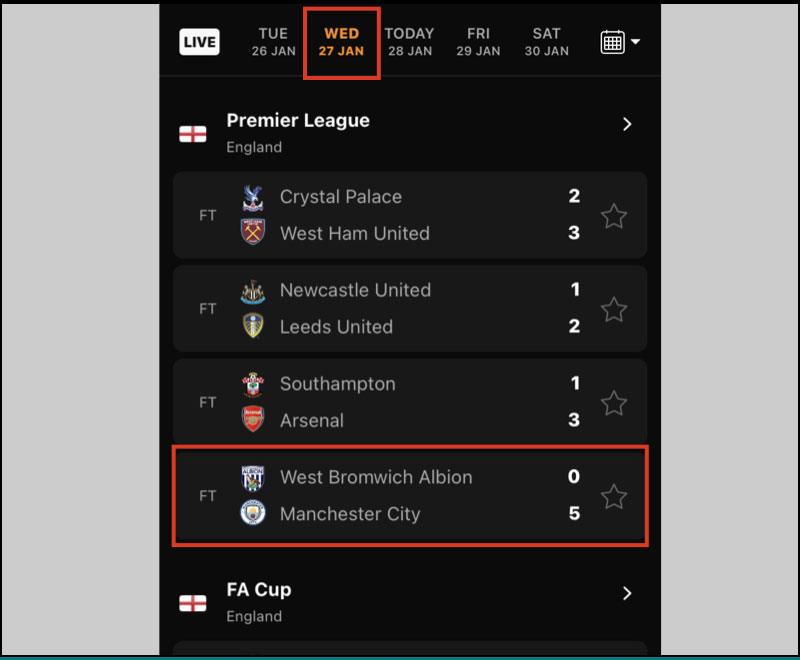Favorite the Crystal Palace vs West Ham match
Image resolution: width=800 pixels, height=660 pixels.
pos(613,215)
